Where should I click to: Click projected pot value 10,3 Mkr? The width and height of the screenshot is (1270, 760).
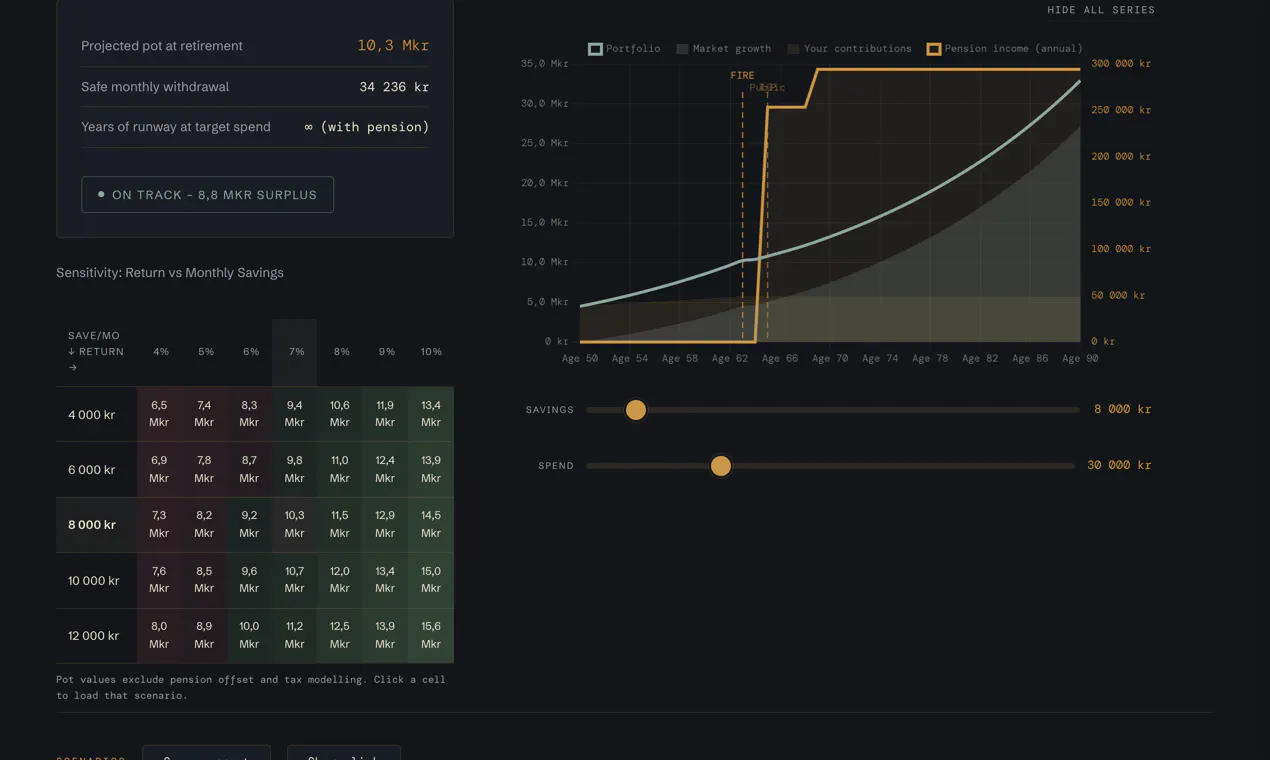click(x=393, y=46)
